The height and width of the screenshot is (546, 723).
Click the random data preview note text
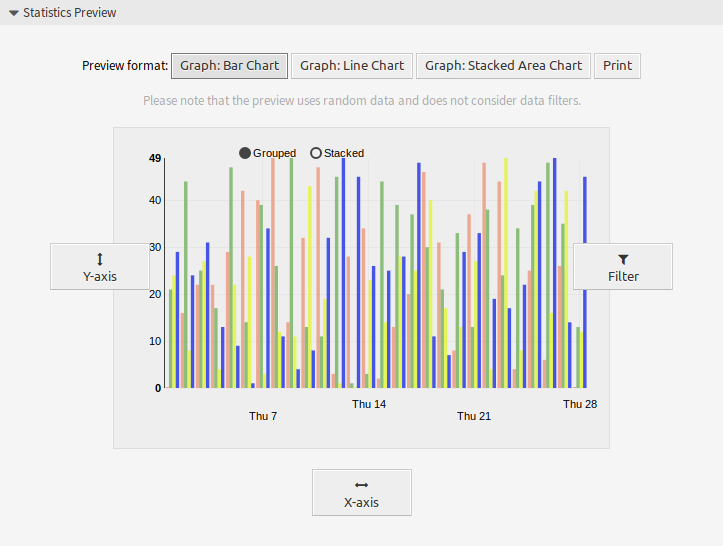(x=362, y=101)
